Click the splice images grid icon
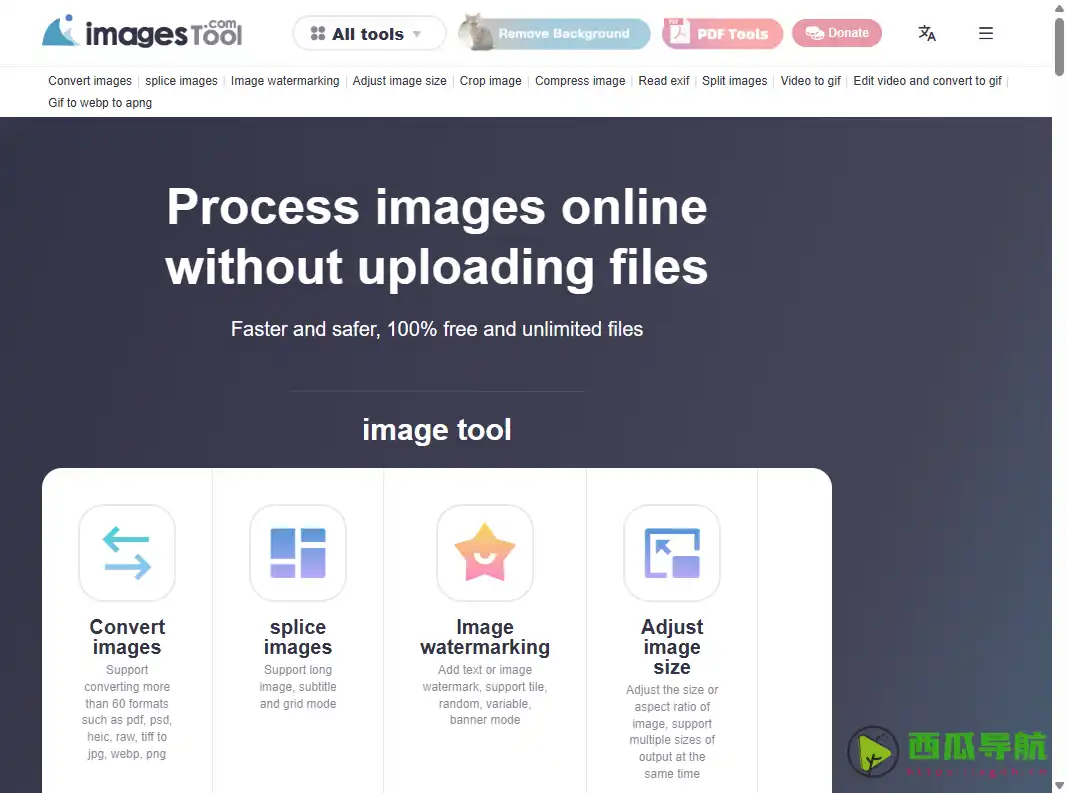The height and width of the screenshot is (793, 1067). click(x=297, y=553)
